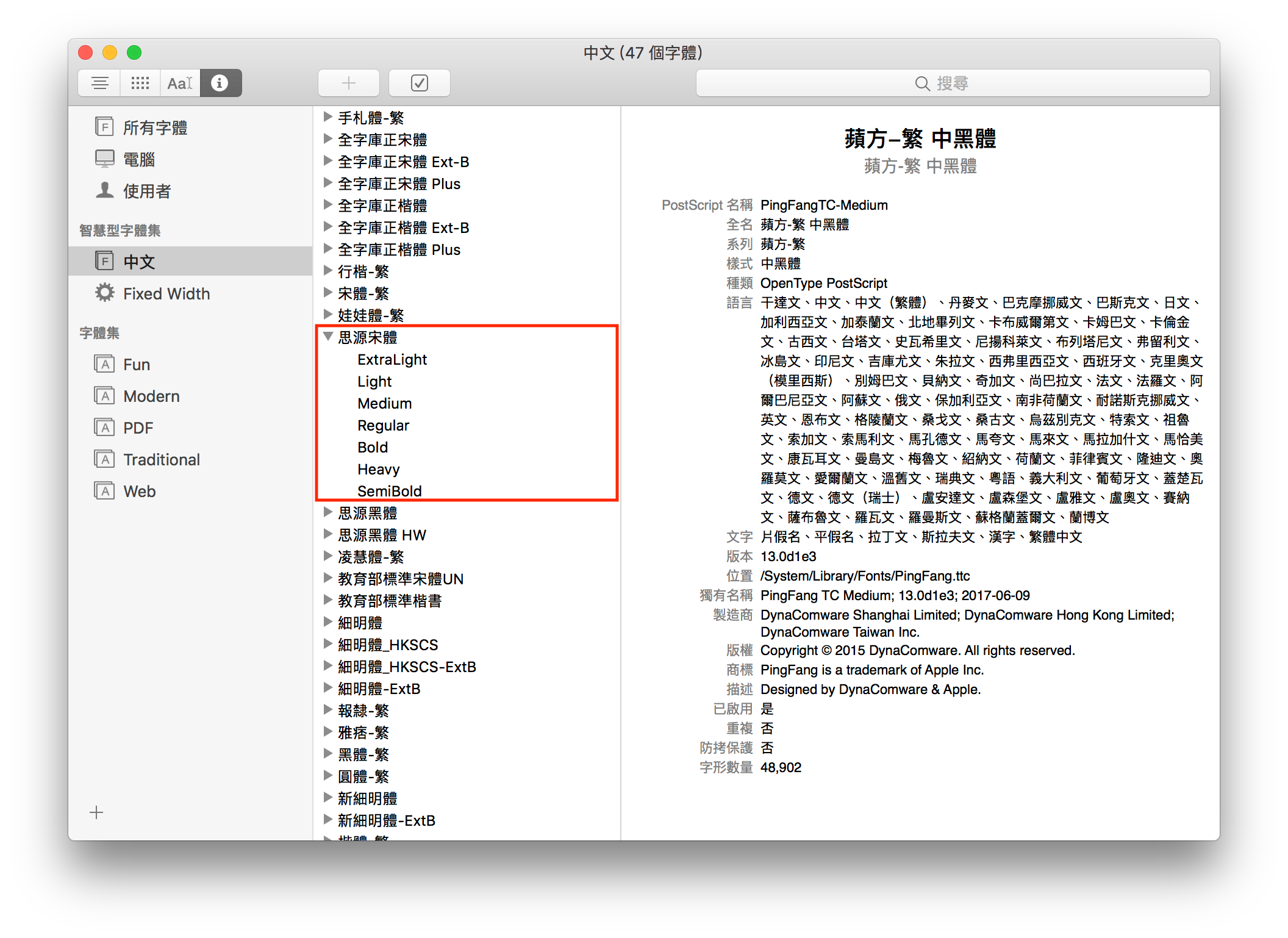This screenshot has width=1288, height=938.
Task: Select the Light font style
Action: [374, 381]
